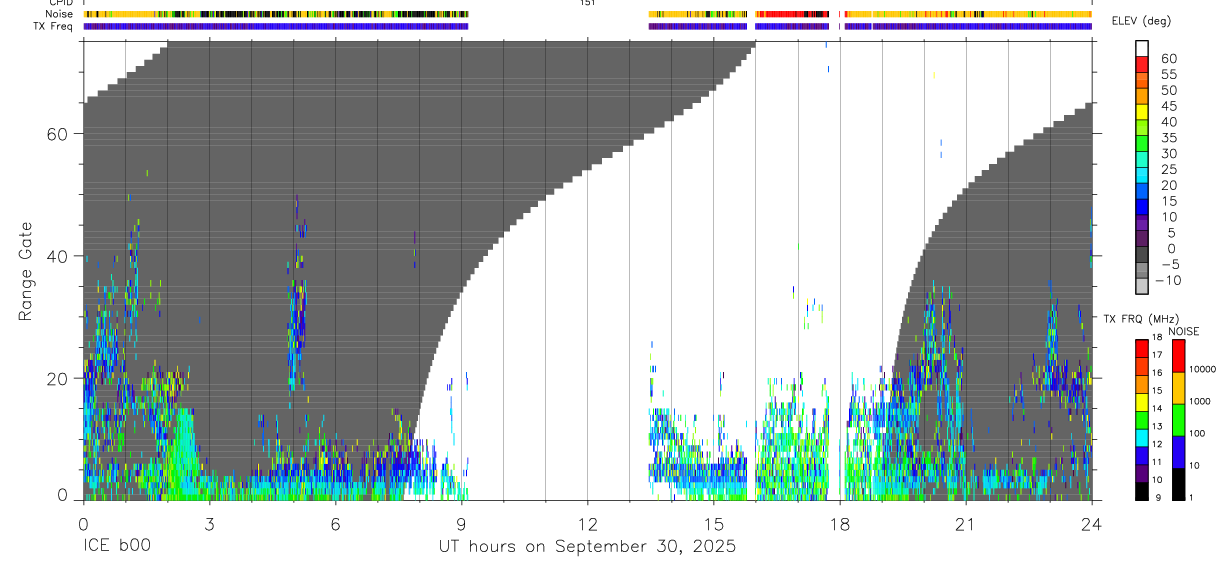Click the '30' label on the ELEV colorbar
The image size is (1228, 567).
(x=1169, y=153)
